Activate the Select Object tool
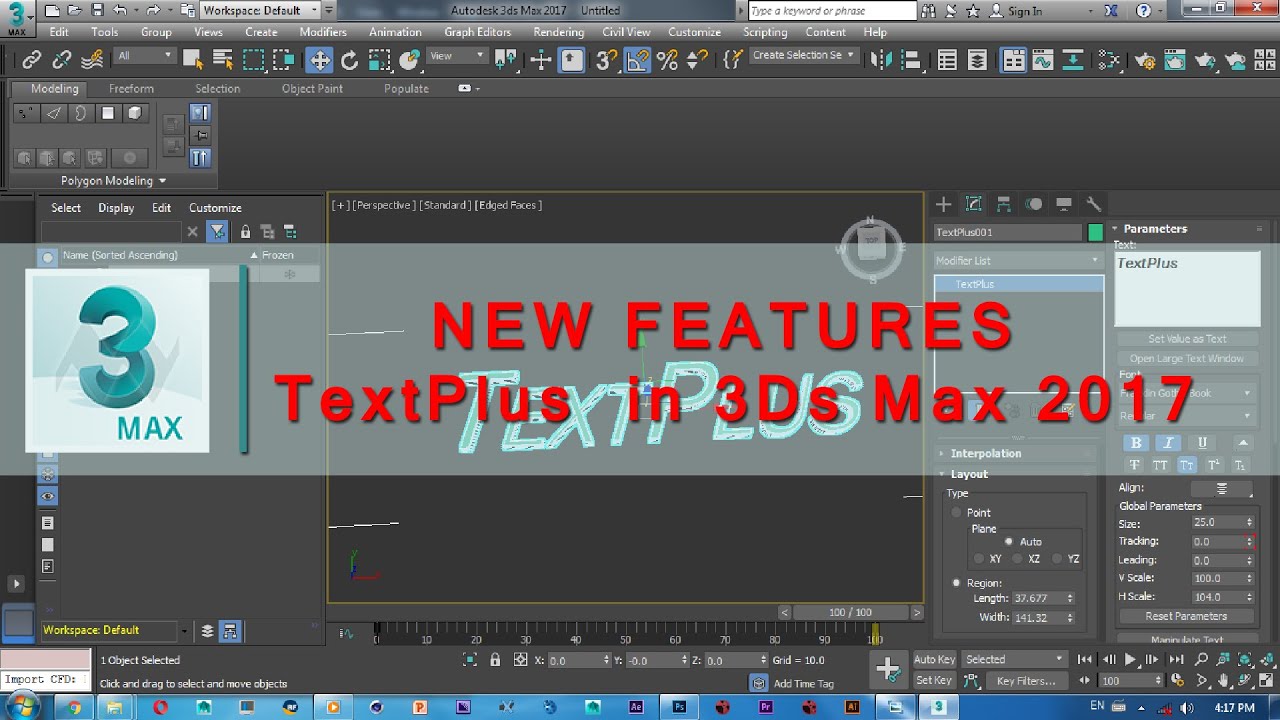 (195, 60)
